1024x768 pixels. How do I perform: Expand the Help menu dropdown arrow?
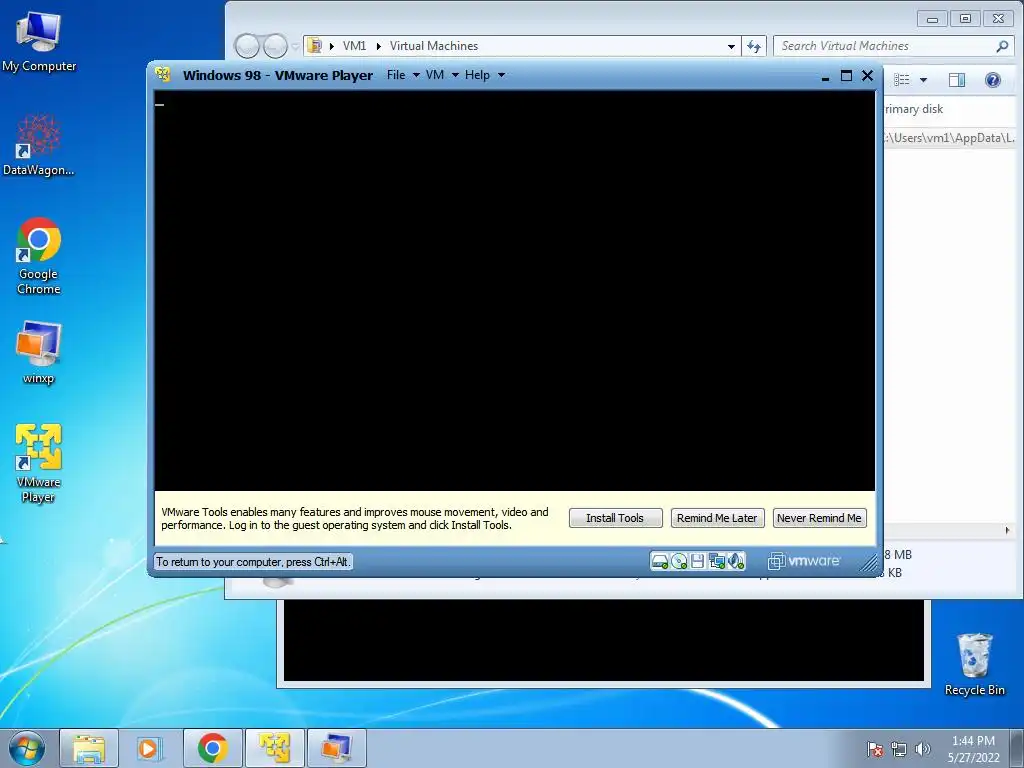[x=502, y=75]
